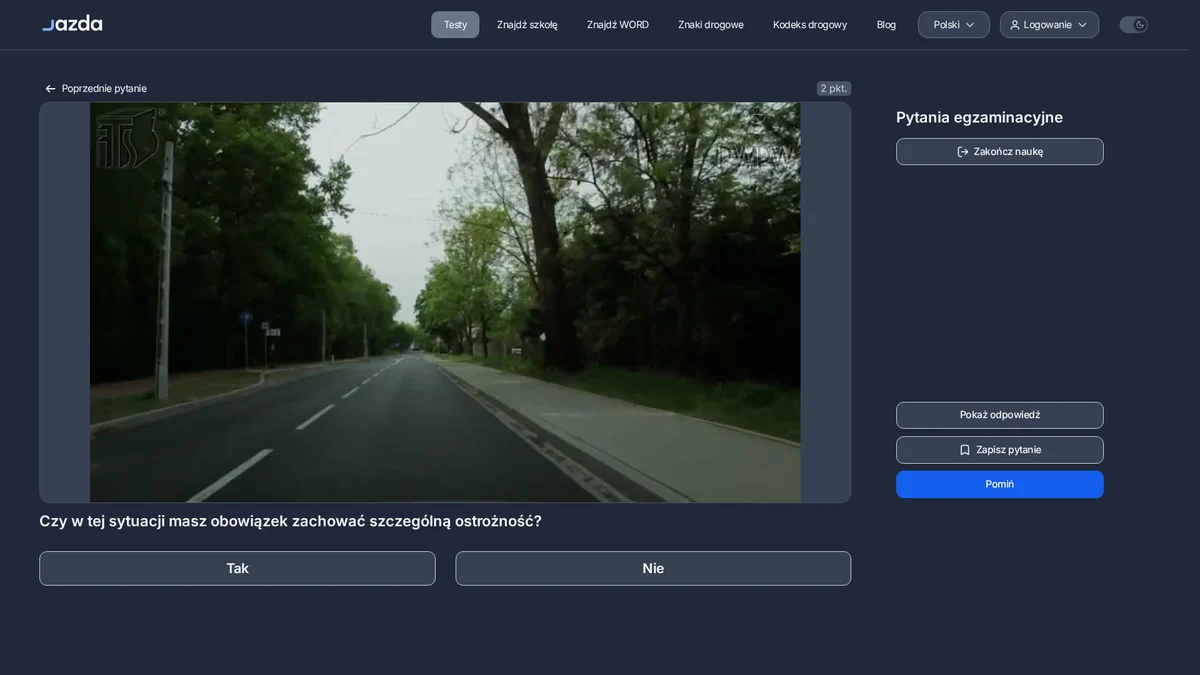The height and width of the screenshot is (675, 1200).
Task: Click the bookmark icon in Zapisz pytanie
Action: coord(965,450)
